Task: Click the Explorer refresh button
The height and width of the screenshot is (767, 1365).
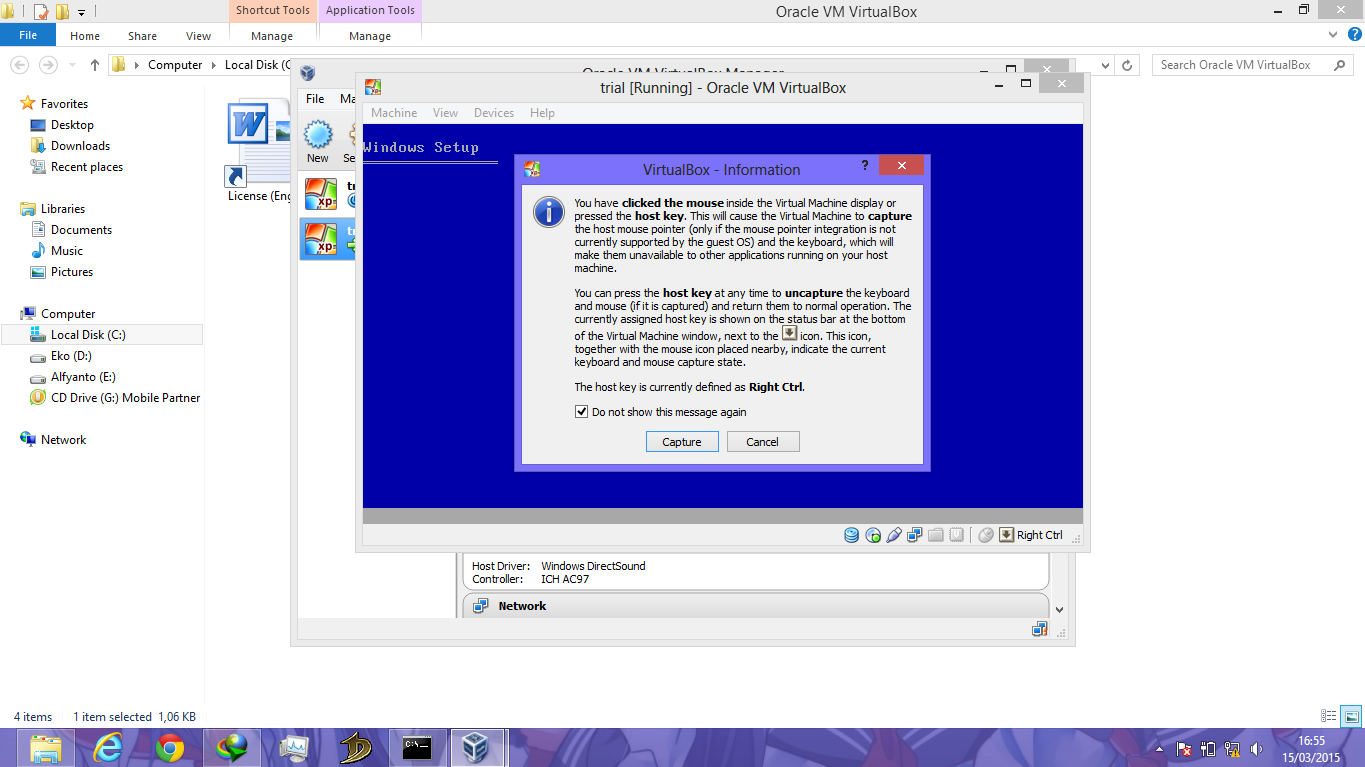Action: (x=1127, y=65)
